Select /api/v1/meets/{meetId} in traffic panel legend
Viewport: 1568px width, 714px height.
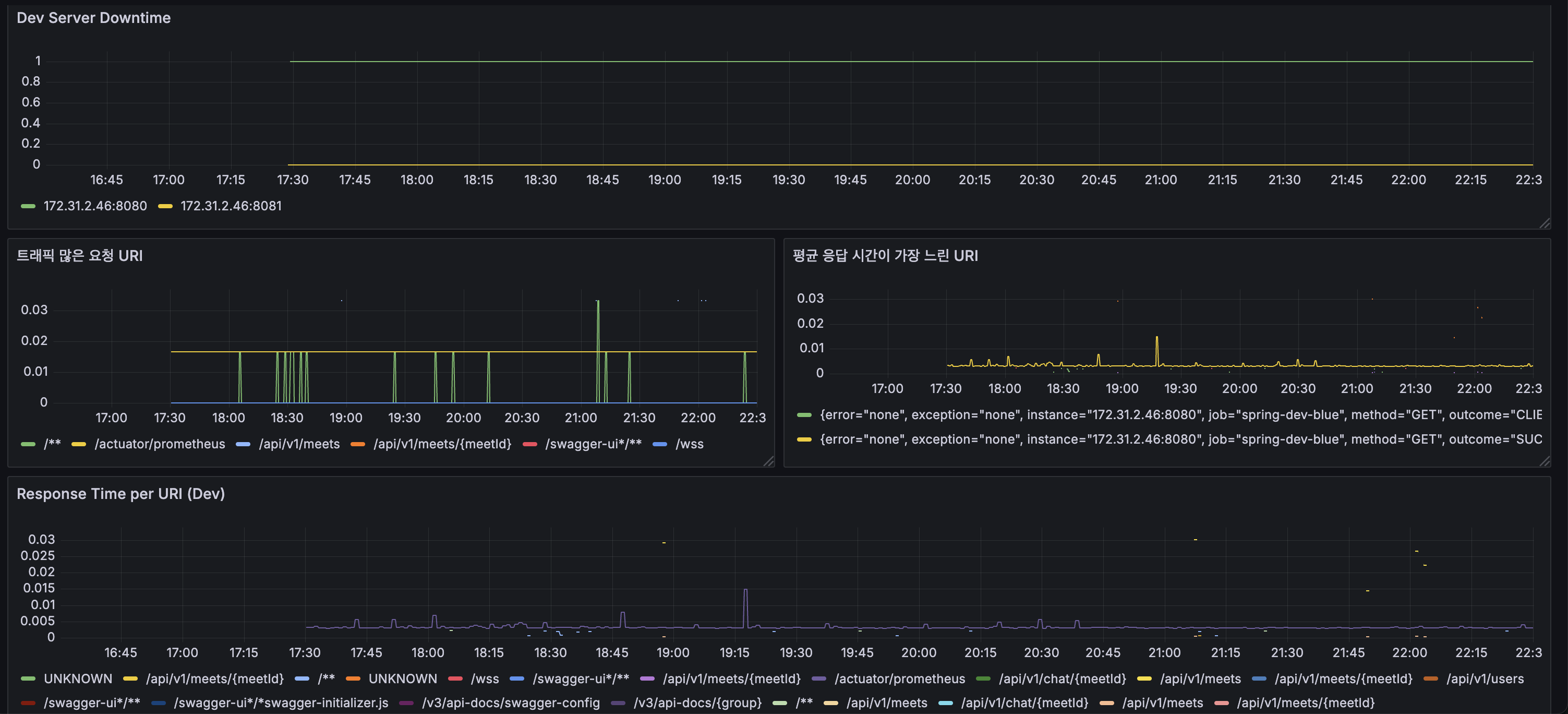click(442, 444)
